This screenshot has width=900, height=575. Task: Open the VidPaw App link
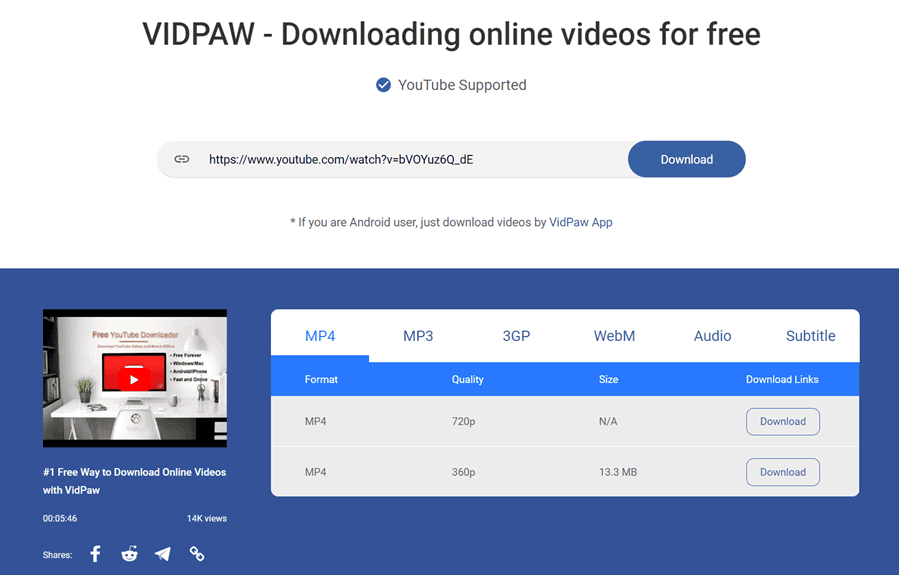(x=581, y=222)
